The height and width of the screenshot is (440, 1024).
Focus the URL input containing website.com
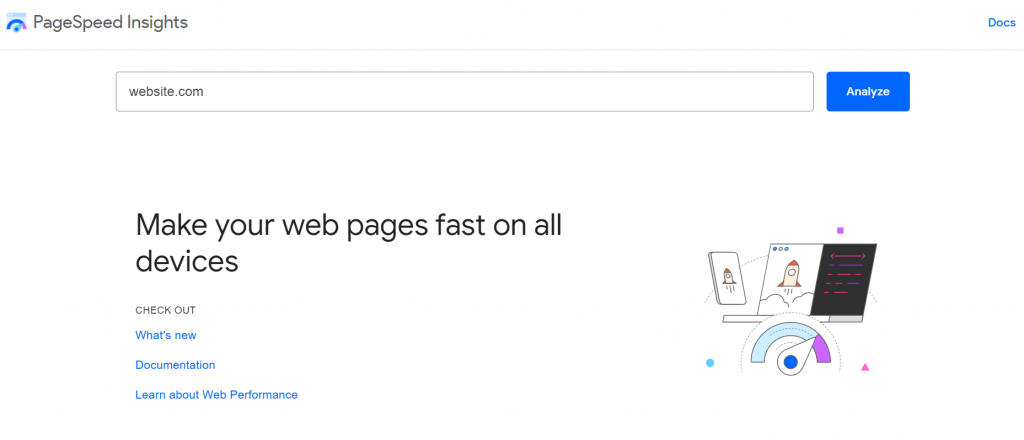coord(464,91)
